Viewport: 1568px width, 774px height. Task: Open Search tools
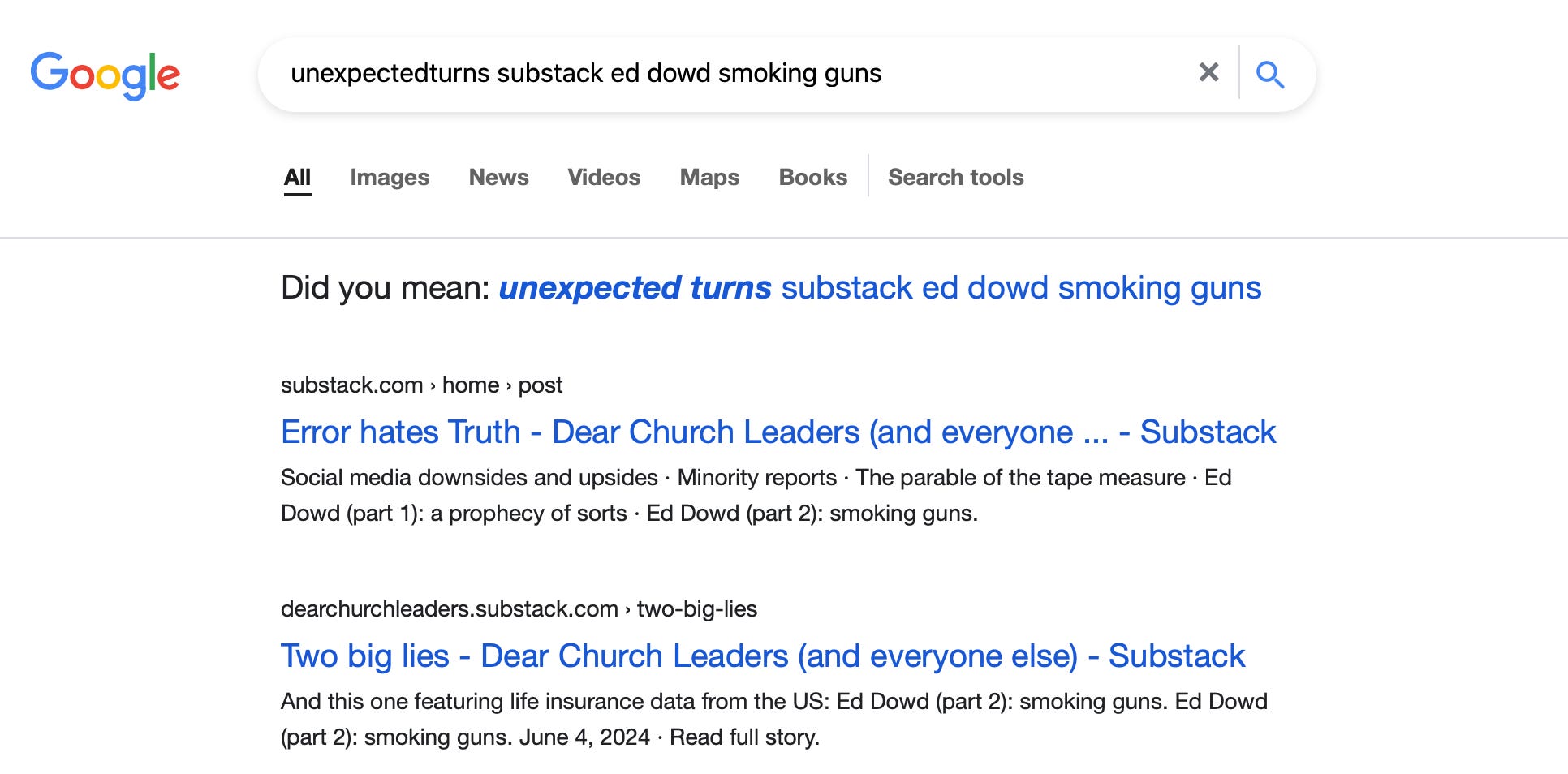955,177
